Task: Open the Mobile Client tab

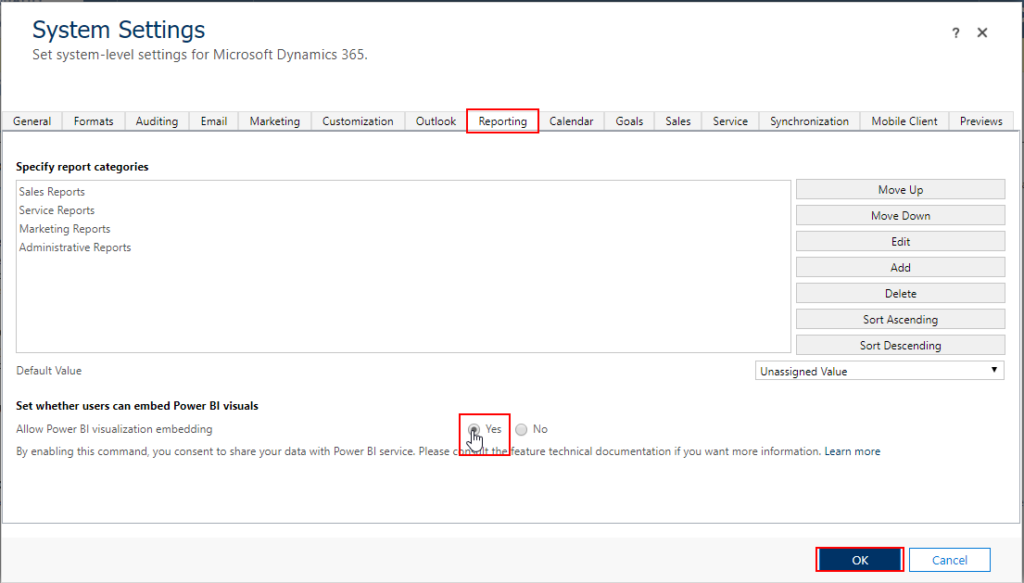Action: 904,121
